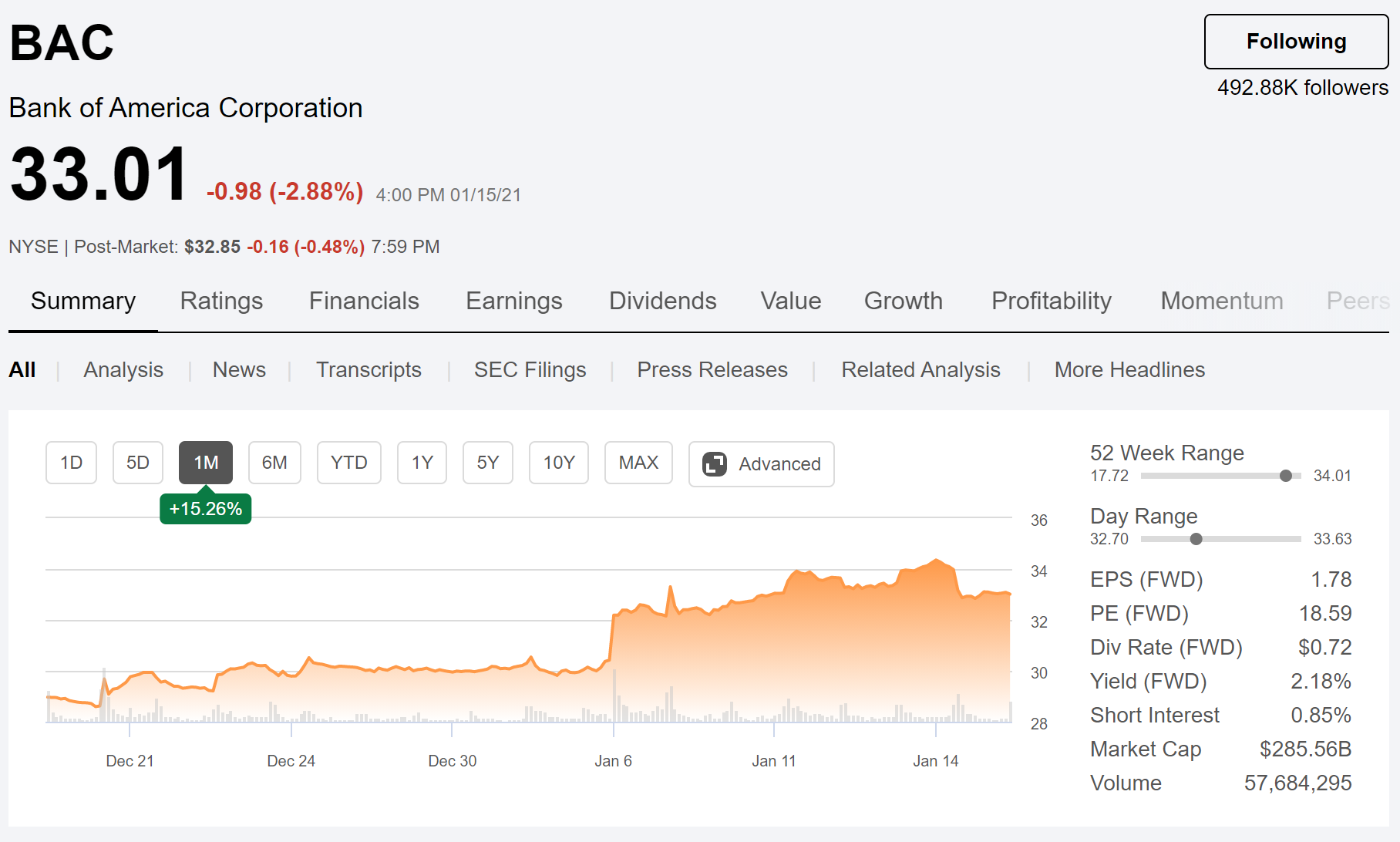Open the Momentum tab
This screenshot has height=842, width=1400.
1222,301
